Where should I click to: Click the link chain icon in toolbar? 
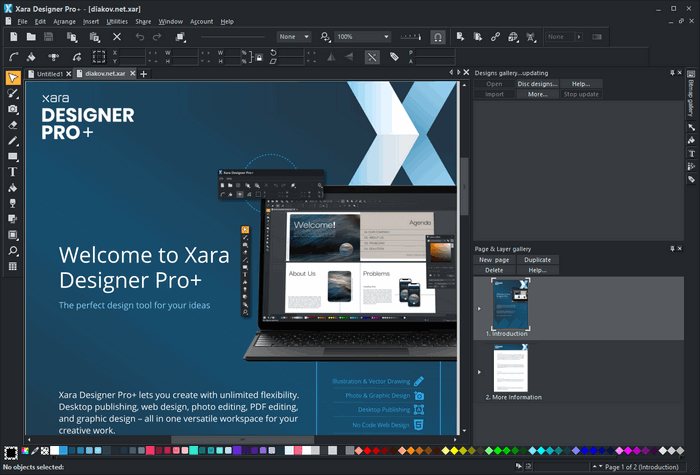495,37
